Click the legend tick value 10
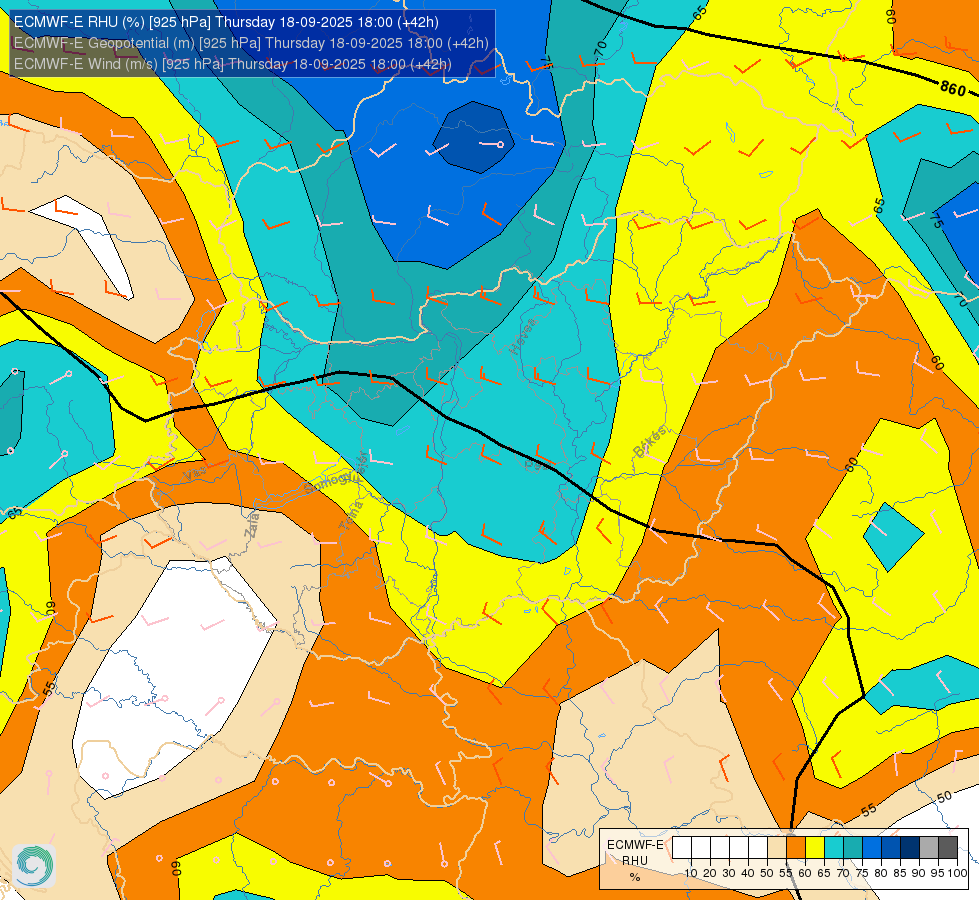 pyautogui.click(x=691, y=873)
